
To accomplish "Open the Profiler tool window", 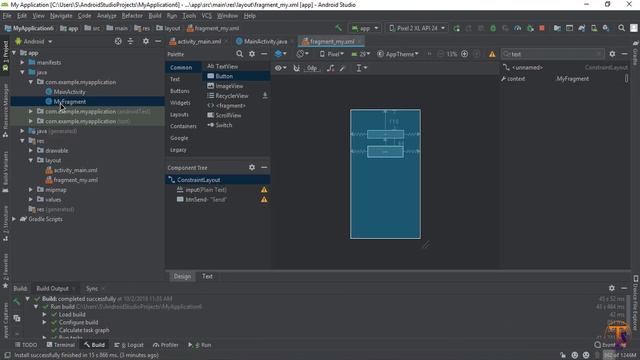I will click(166, 345).
